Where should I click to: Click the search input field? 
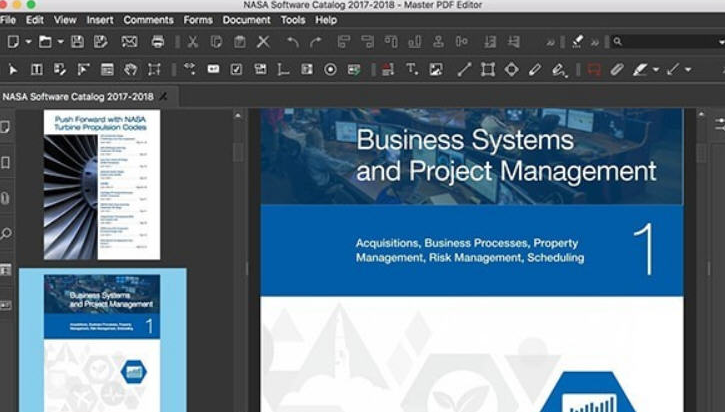click(x=665, y=41)
